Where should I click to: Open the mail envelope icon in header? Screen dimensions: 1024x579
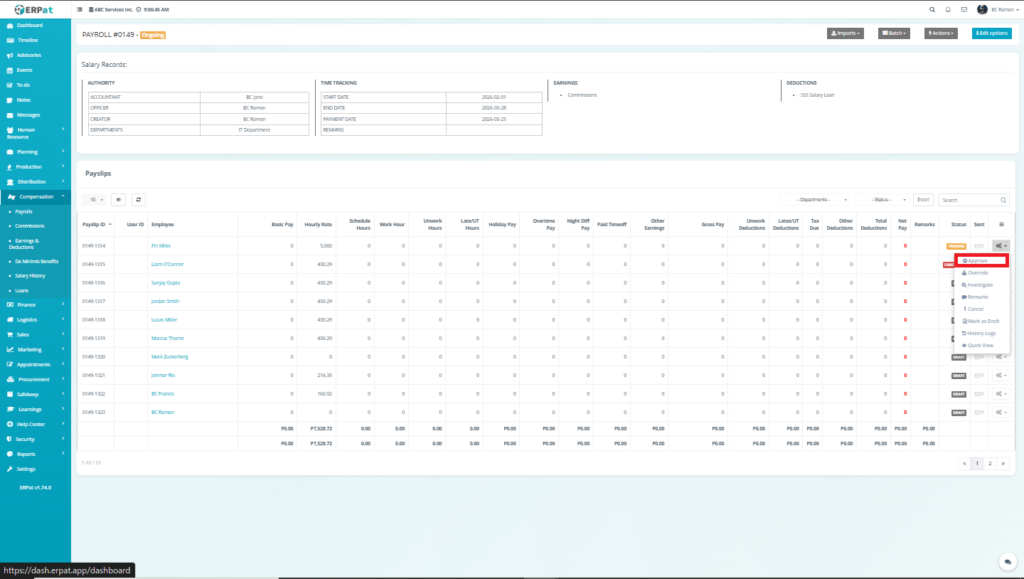click(964, 9)
